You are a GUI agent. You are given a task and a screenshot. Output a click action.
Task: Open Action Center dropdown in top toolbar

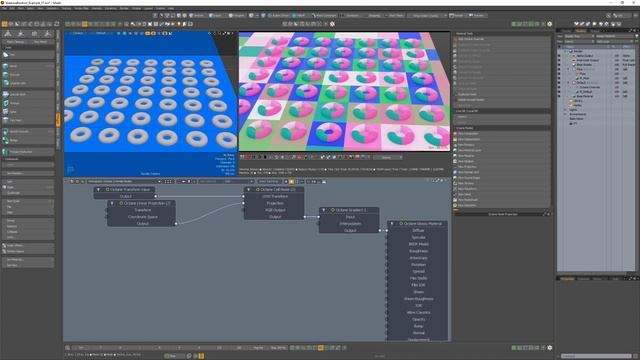(280, 15)
